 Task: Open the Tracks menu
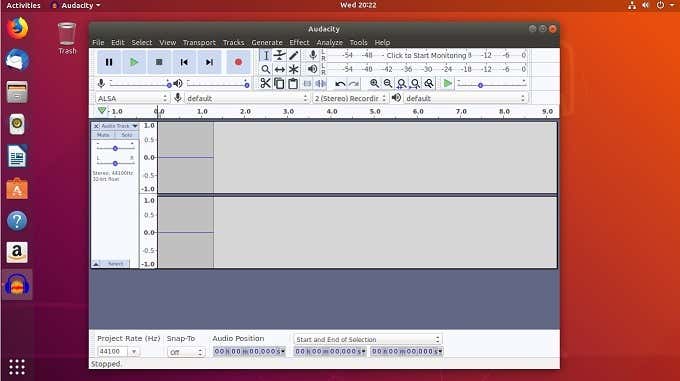pos(233,42)
